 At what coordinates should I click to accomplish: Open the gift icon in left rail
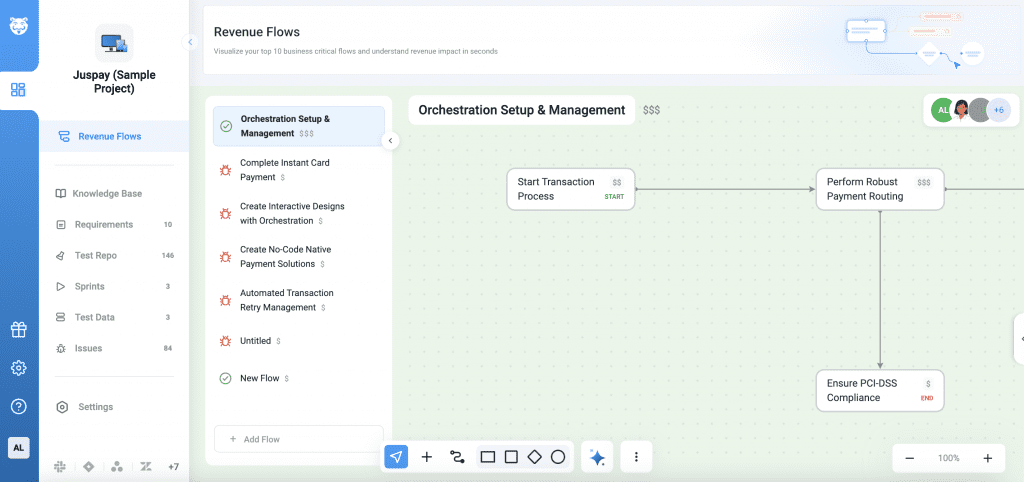pos(18,329)
